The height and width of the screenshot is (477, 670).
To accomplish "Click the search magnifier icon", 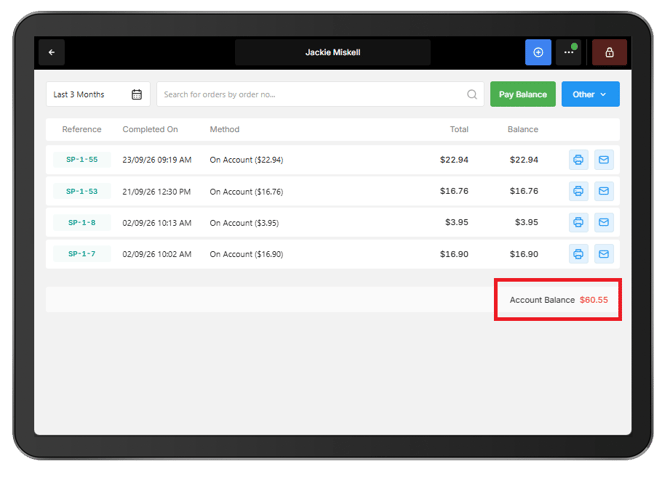I will (x=472, y=94).
